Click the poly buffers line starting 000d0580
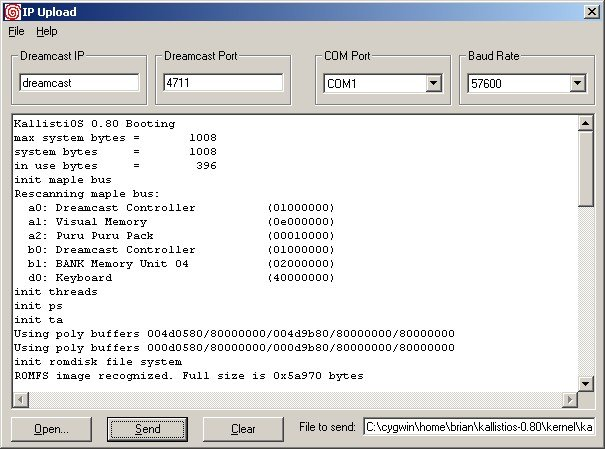The image size is (605, 449). (x=234, y=348)
